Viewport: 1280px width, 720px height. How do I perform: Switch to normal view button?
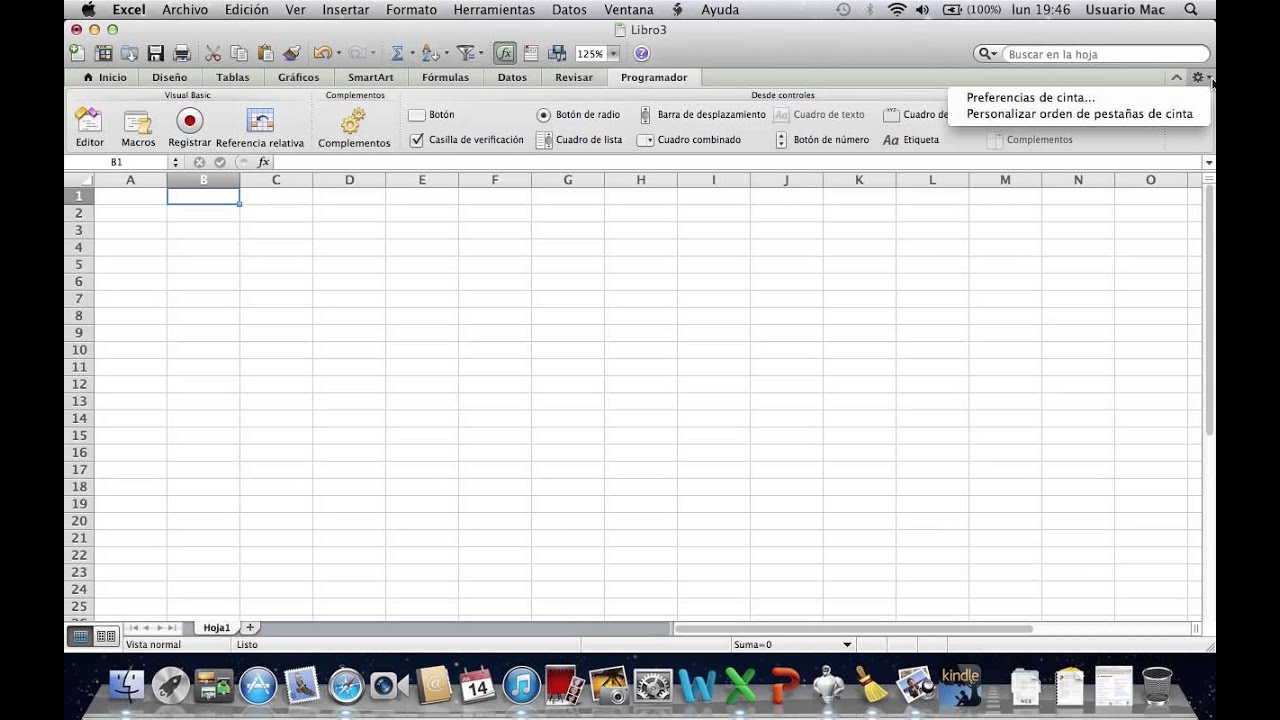pyautogui.click(x=81, y=636)
